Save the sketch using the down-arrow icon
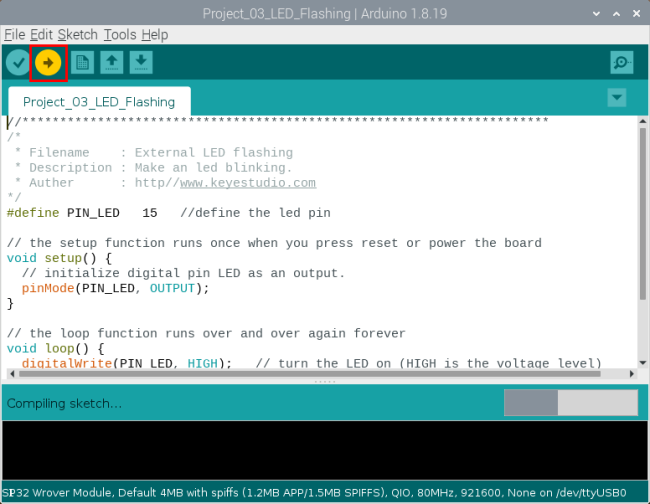 (x=141, y=63)
